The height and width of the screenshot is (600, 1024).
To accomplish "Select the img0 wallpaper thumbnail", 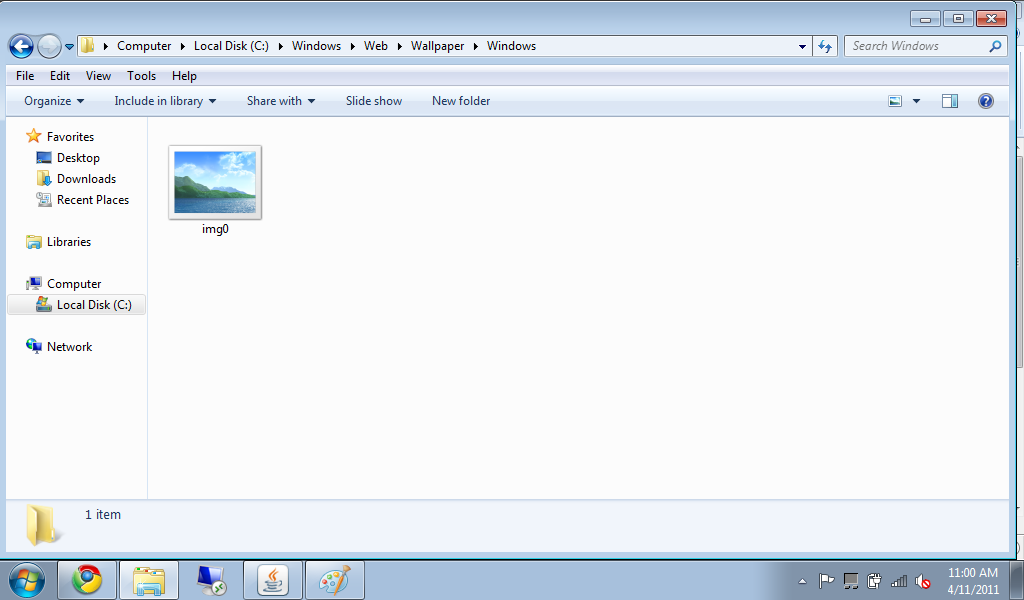I will coord(215,182).
